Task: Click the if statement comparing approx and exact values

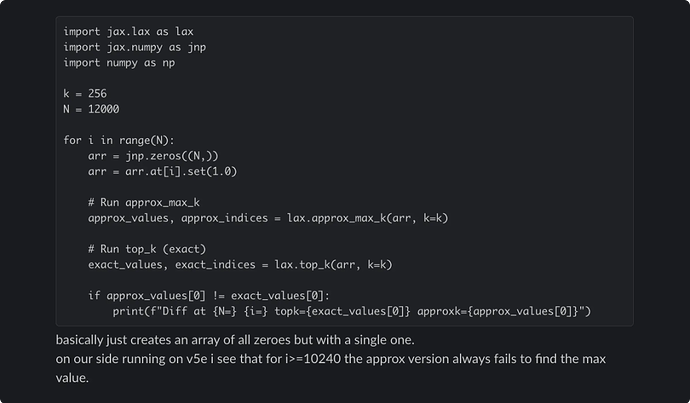Action: tap(208, 295)
